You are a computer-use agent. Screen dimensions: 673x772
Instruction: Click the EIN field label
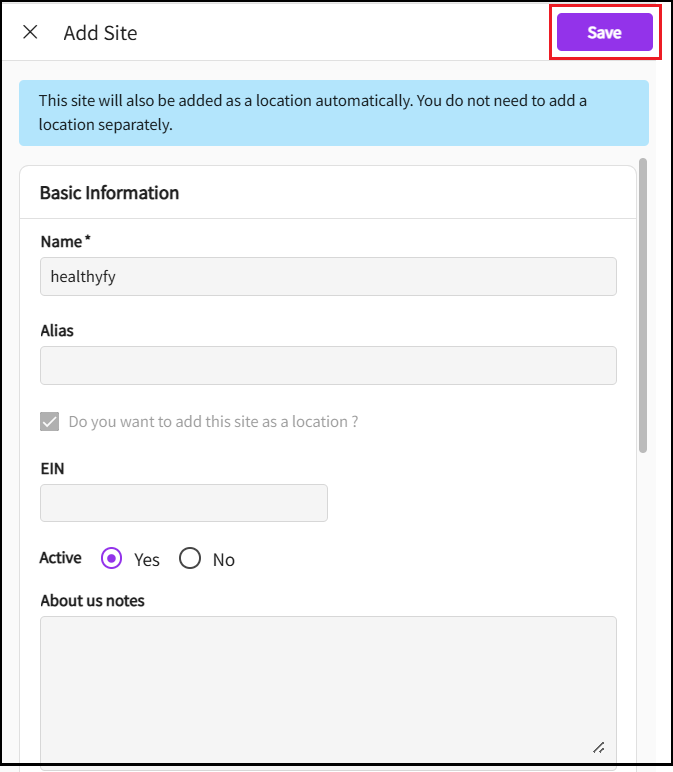point(53,468)
